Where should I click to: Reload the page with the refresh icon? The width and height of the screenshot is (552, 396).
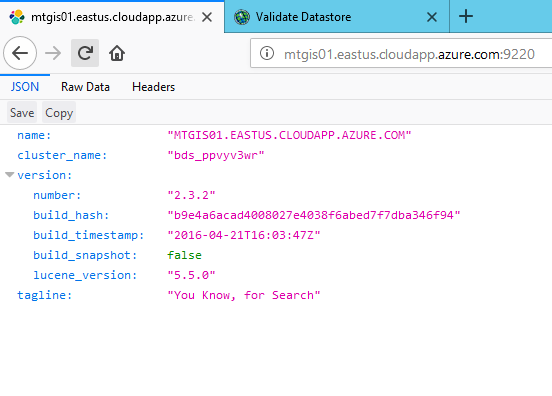pyautogui.click(x=85, y=53)
